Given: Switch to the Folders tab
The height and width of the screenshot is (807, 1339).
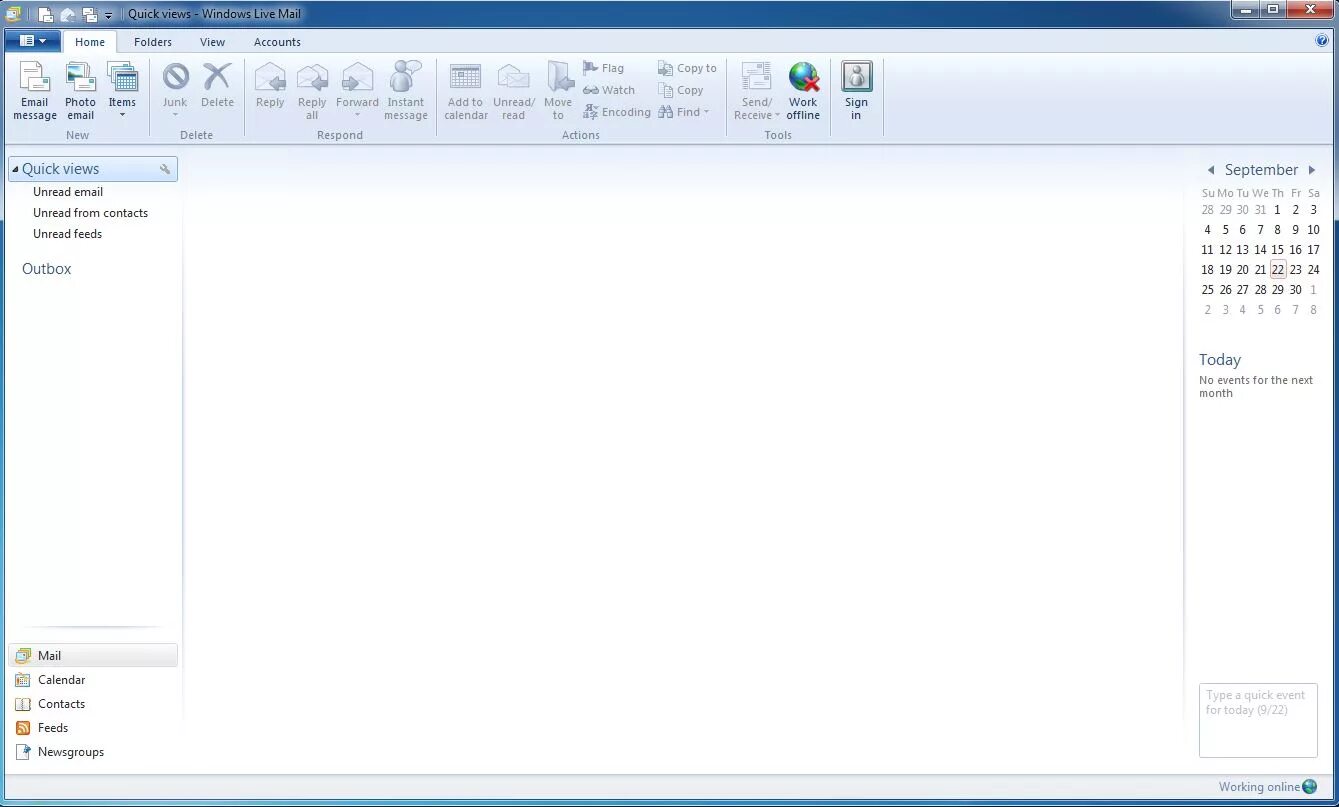Looking at the screenshot, I should (x=153, y=42).
